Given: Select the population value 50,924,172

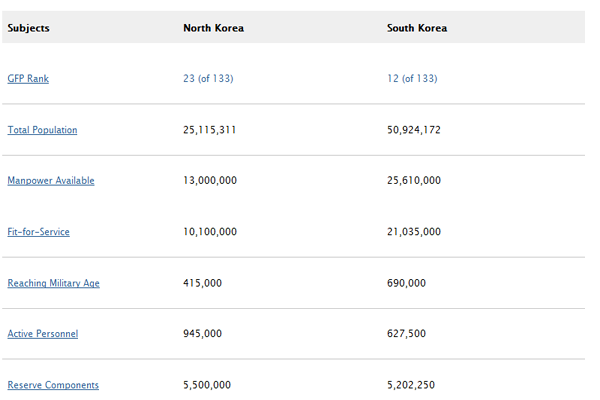Looking at the screenshot, I should pyautogui.click(x=414, y=130).
